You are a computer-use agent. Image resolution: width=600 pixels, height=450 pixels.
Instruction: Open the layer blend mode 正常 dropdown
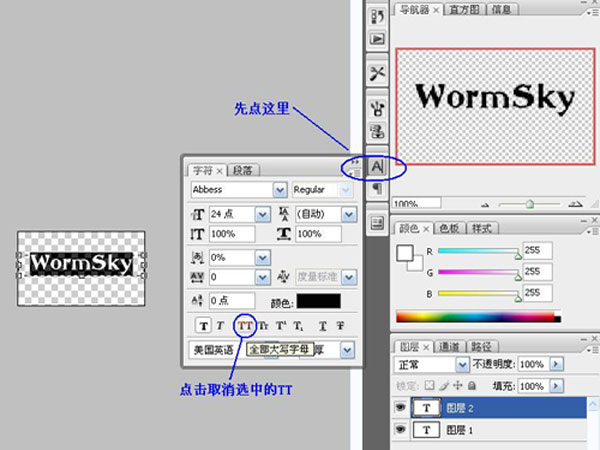point(462,364)
